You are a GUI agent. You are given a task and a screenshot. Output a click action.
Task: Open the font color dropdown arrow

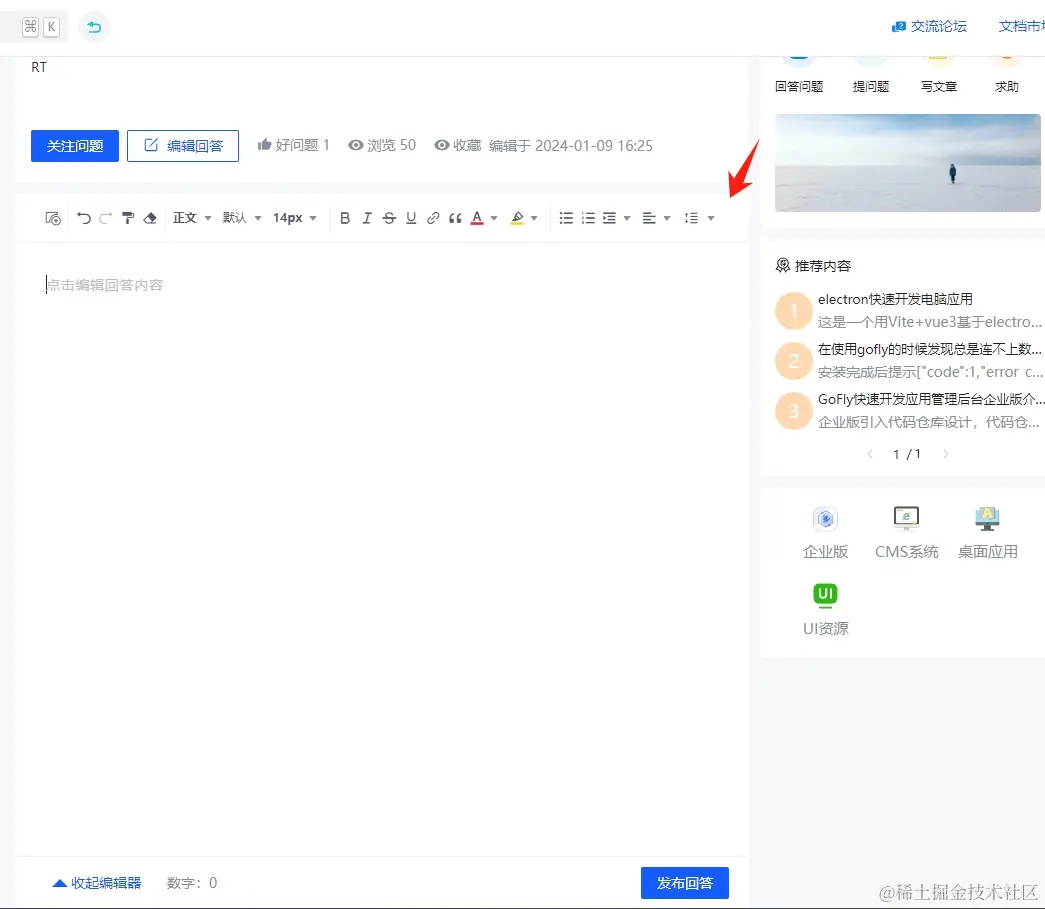[x=494, y=218]
